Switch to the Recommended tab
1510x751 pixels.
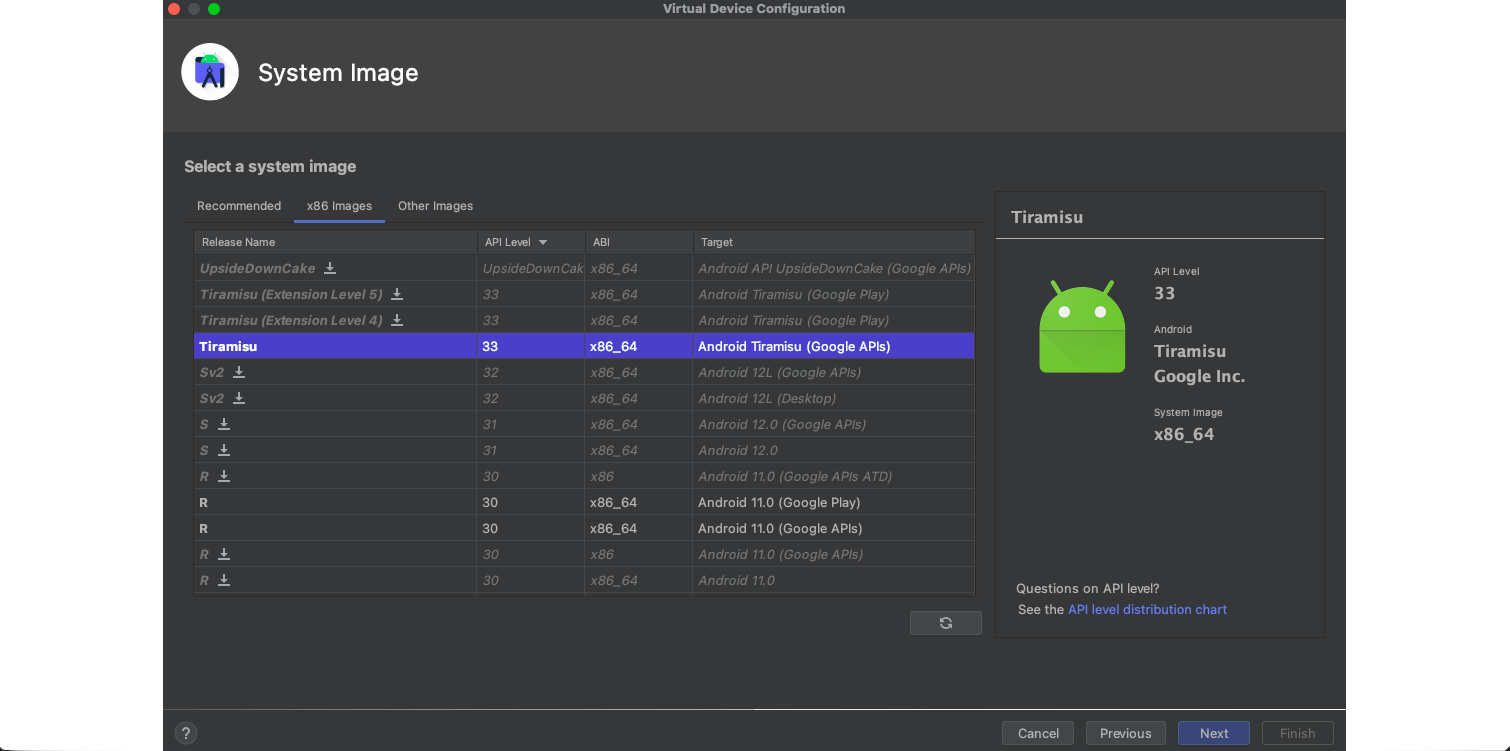click(x=239, y=206)
